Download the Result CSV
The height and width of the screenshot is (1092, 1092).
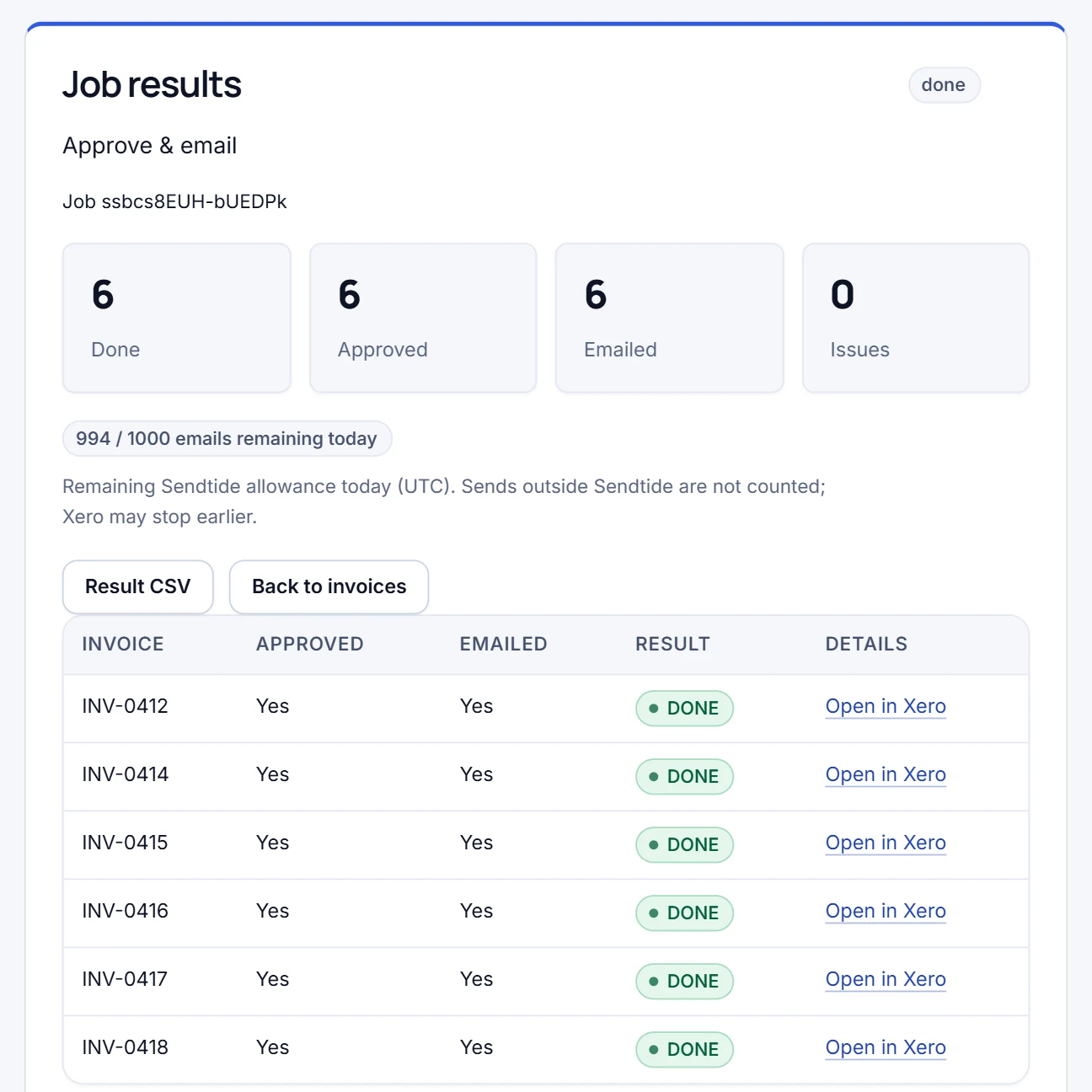[x=138, y=586]
